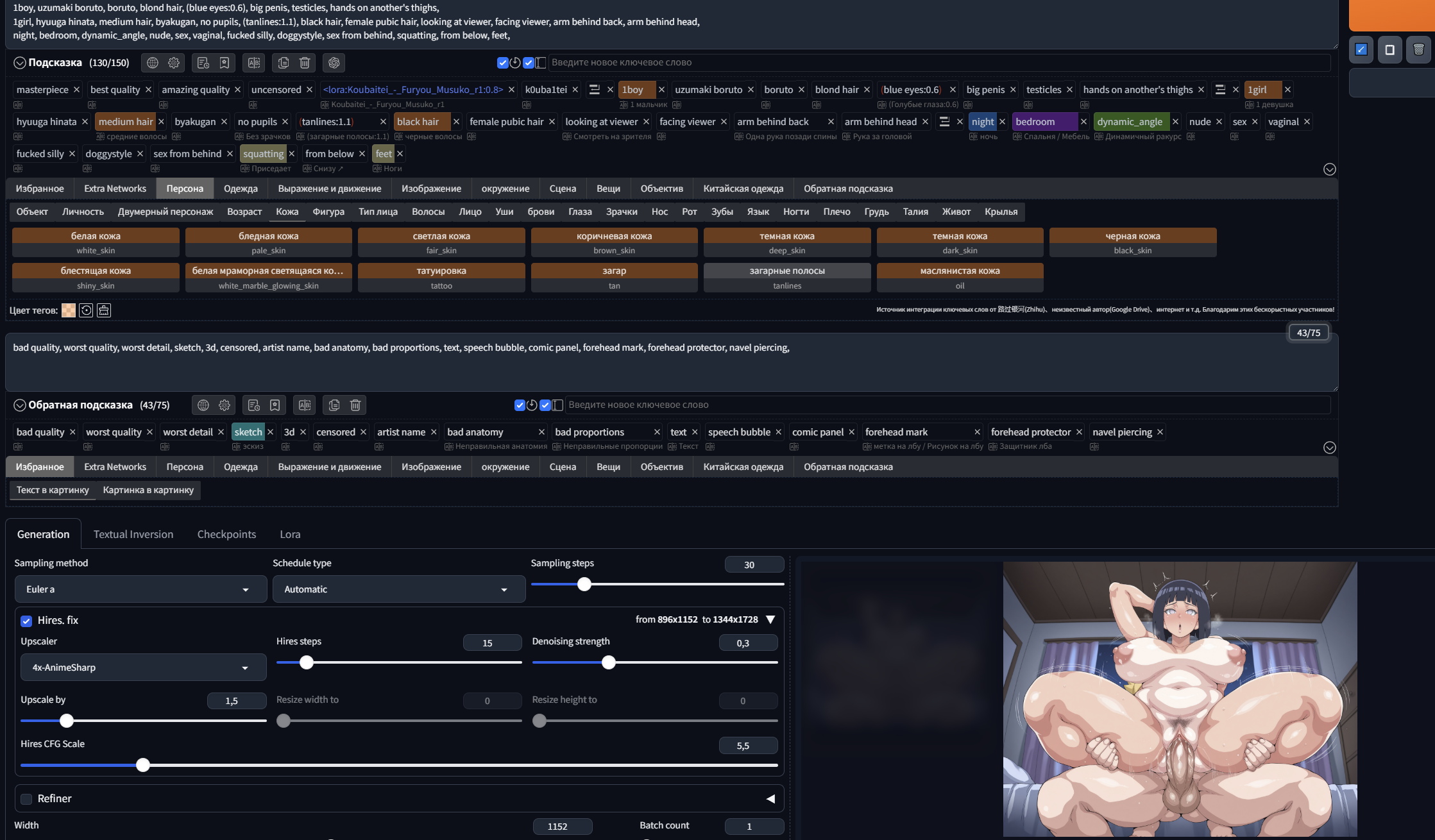Collapse the Обратная подсказка panel chevron
The width and height of the screenshot is (1435, 840).
[x=20, y=405]
